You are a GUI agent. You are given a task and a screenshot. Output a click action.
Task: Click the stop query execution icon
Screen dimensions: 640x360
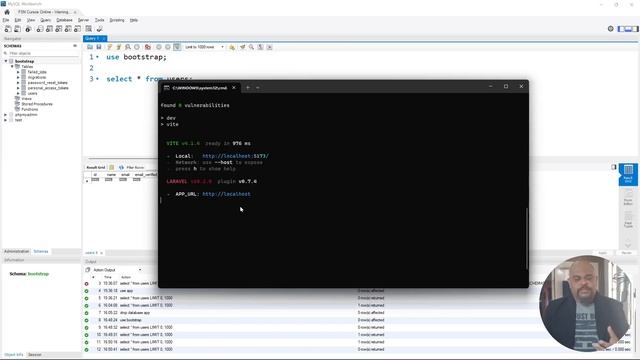click(x=137, y=47)
